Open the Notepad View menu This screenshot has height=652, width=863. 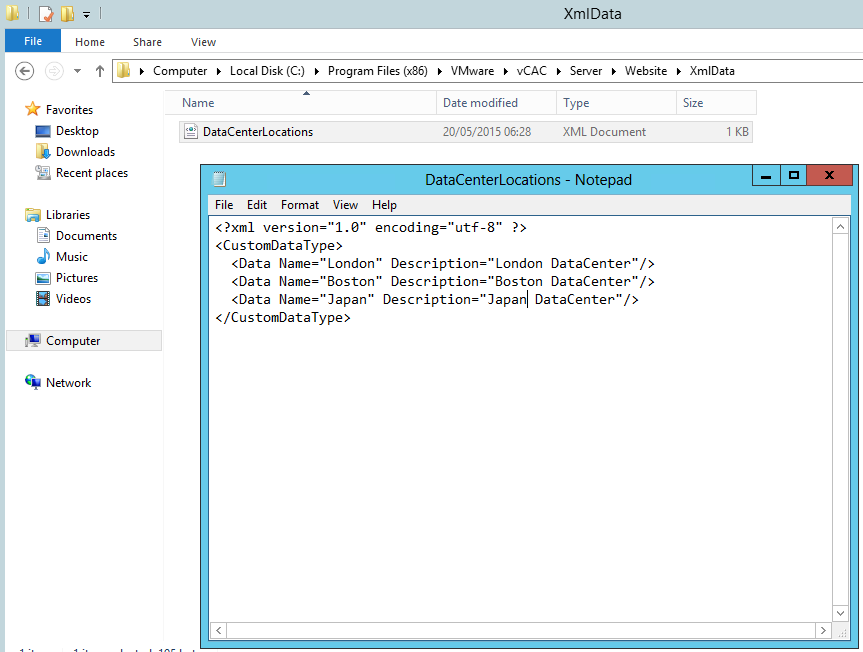(x=346, y=205)
